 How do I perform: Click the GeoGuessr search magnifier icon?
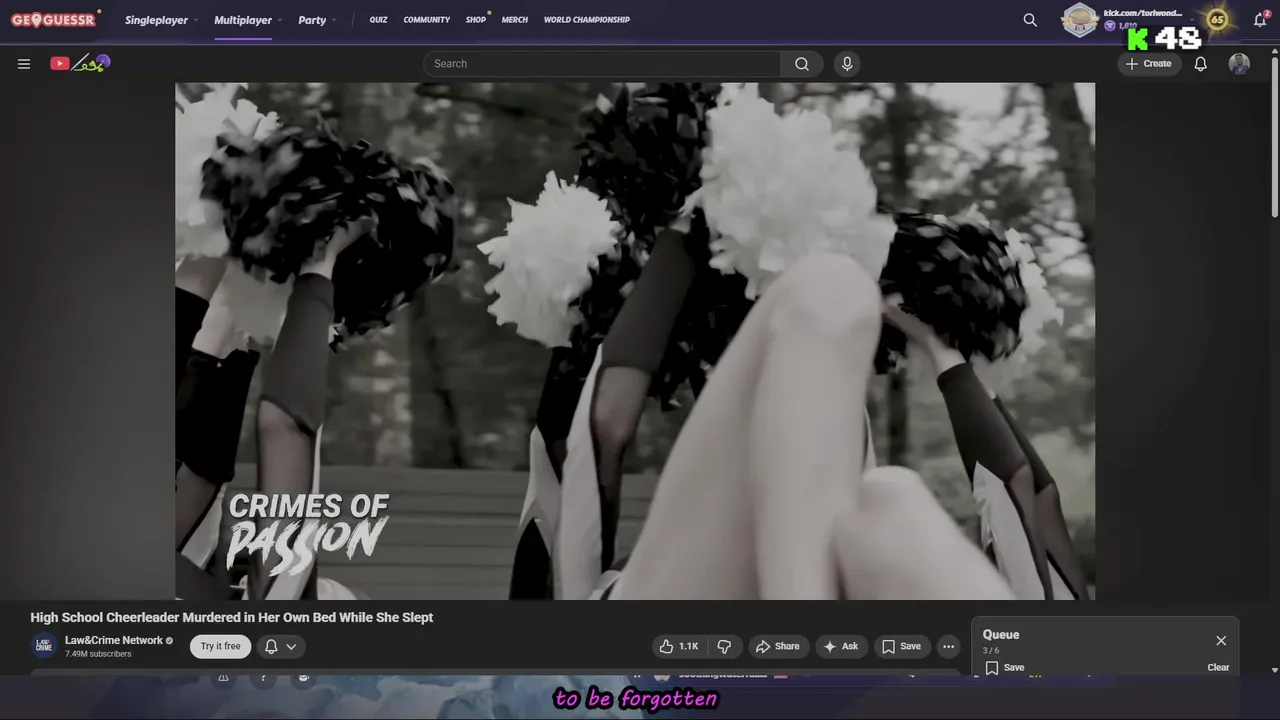click(x=1030, y=20)
